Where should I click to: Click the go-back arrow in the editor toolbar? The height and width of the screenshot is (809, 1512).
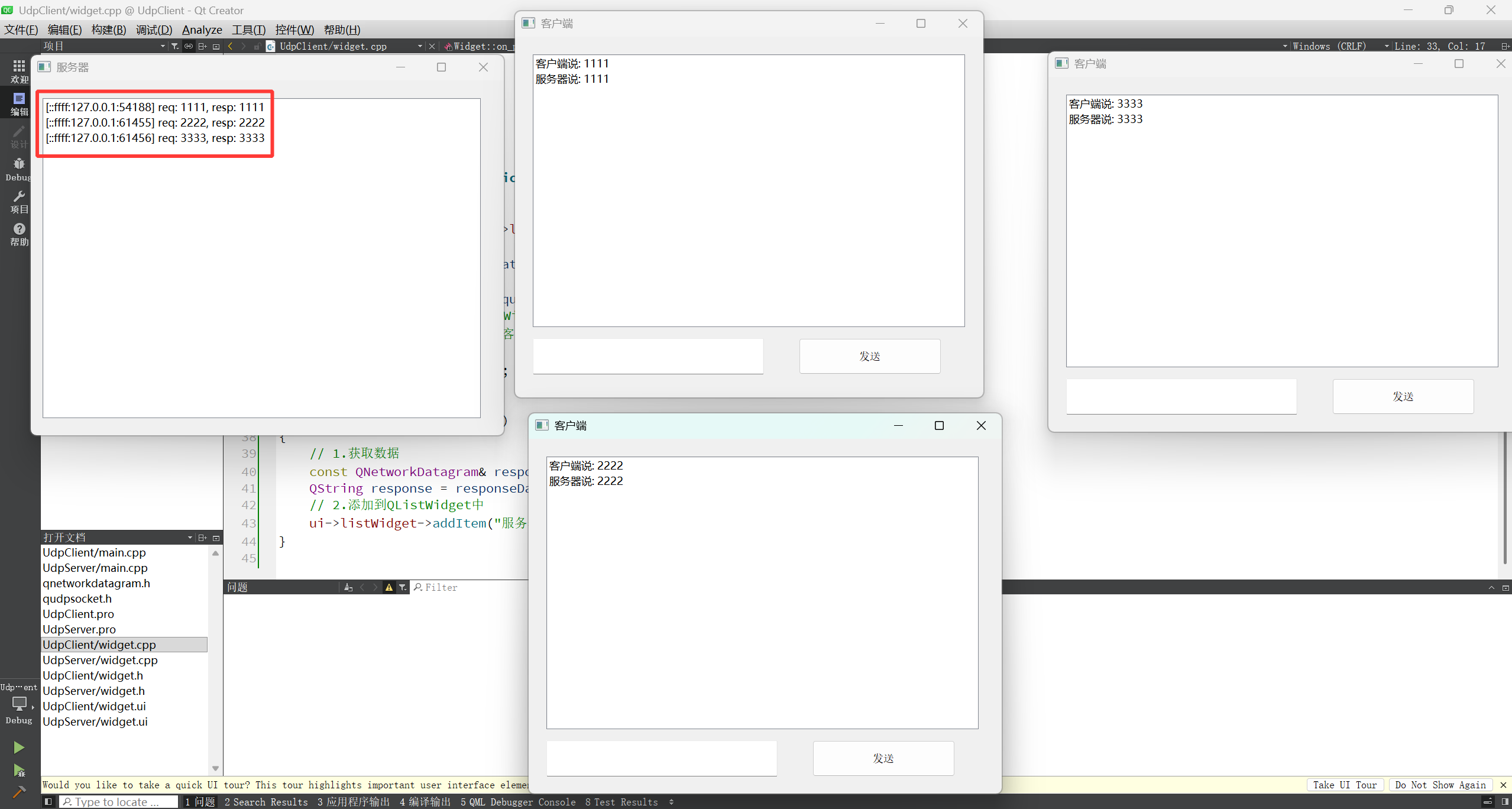tap(231, 46)
